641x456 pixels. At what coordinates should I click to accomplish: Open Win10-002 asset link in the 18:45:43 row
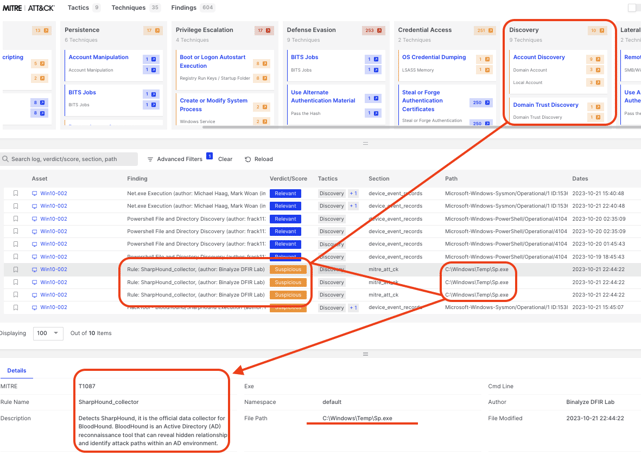point(54,257)
